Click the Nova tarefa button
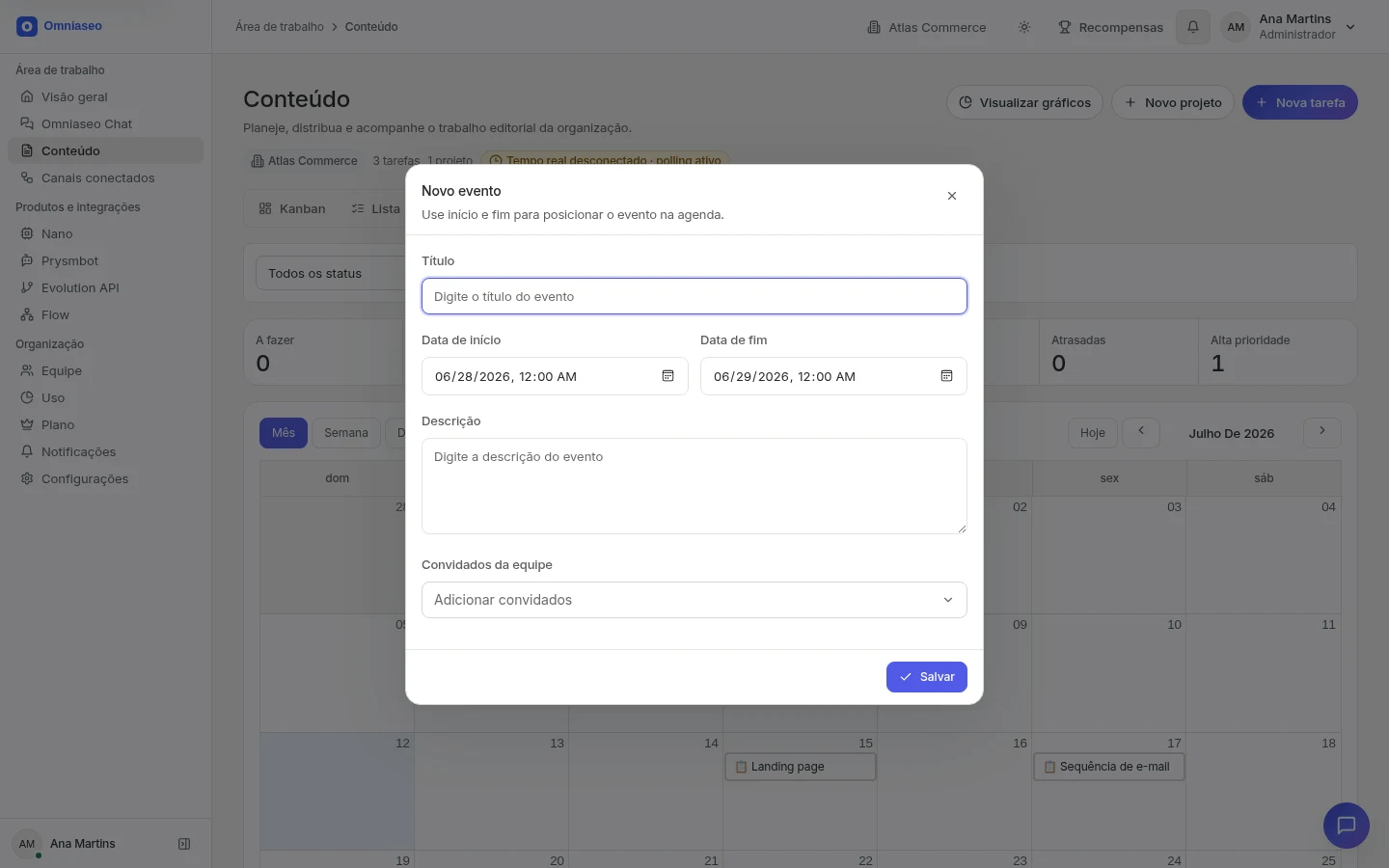Image resolution: width=1389 pixels, height=868 pixels. click(x=1300, y=102)
